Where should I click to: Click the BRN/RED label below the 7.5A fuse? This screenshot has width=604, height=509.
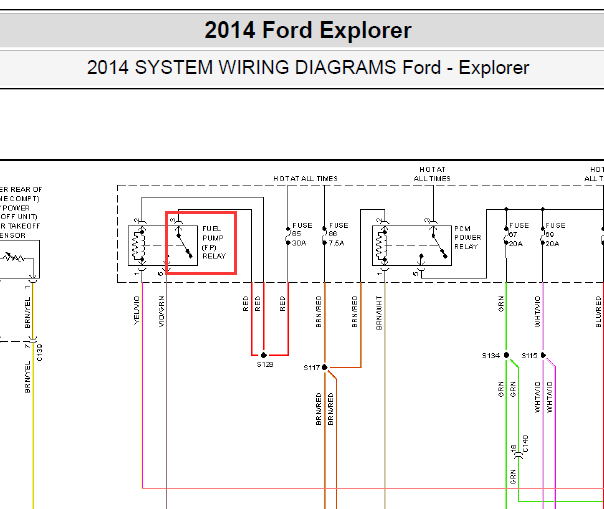pyautogui.click(x=318, y=311)
